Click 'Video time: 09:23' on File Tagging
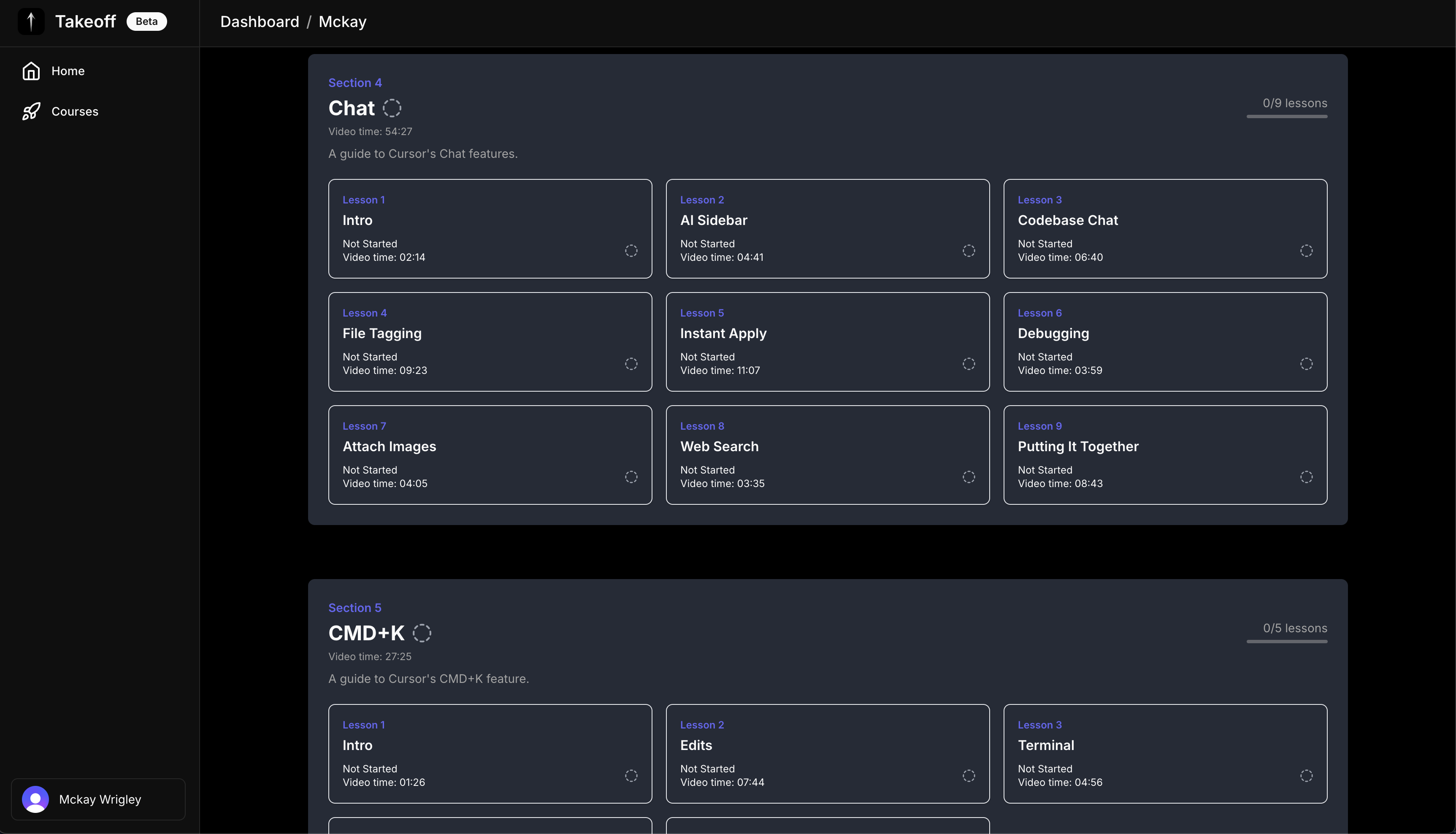 click(385, 371)
